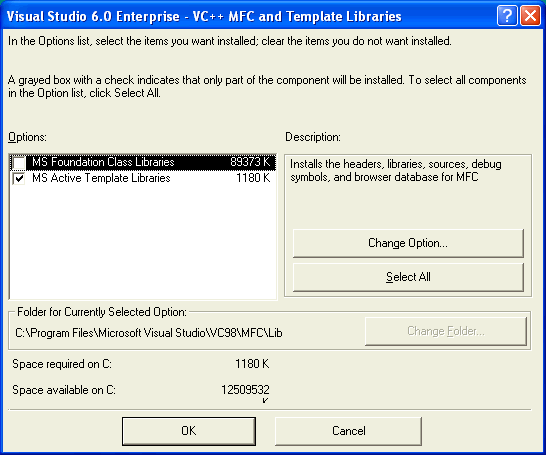546x455 pixels.
Task: Select the MS Foundation Class Libraries row label
Action: (103, 162)
